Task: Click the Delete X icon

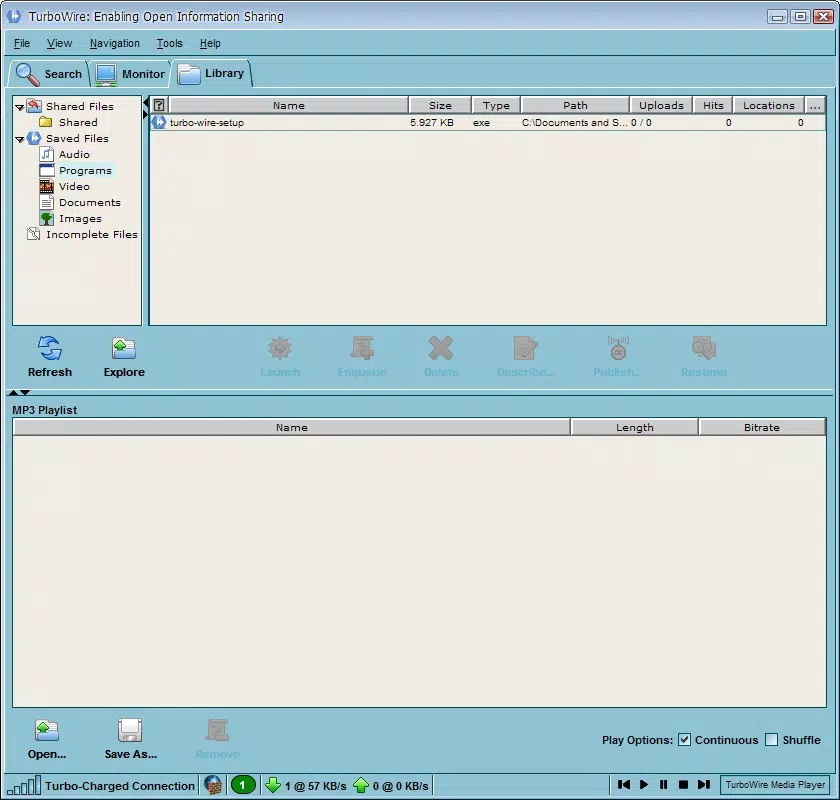Action: (441, 348)
